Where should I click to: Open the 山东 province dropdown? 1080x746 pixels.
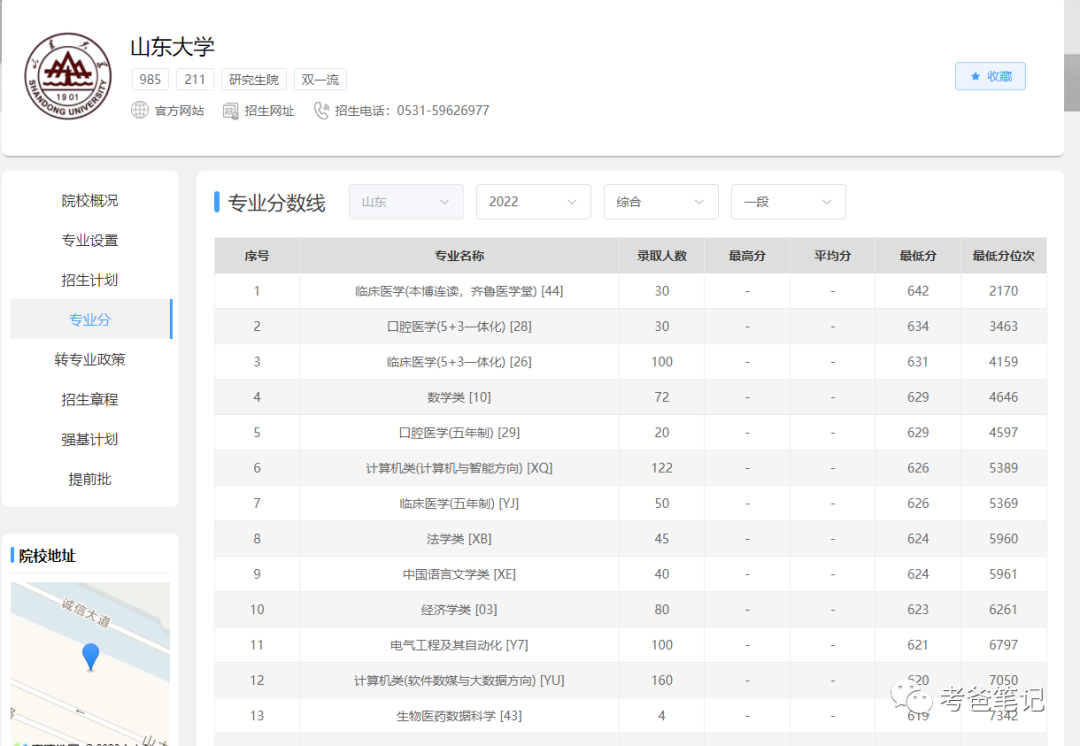click(x=406, y=202)
